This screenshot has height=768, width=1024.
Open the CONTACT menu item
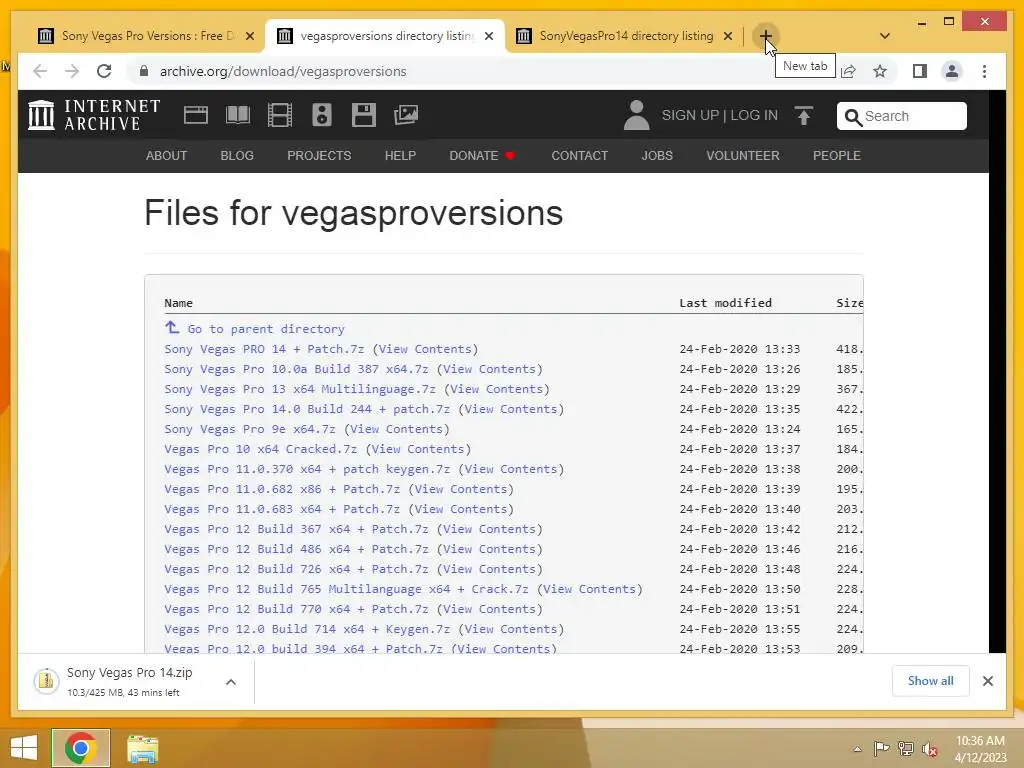(579, 155)
